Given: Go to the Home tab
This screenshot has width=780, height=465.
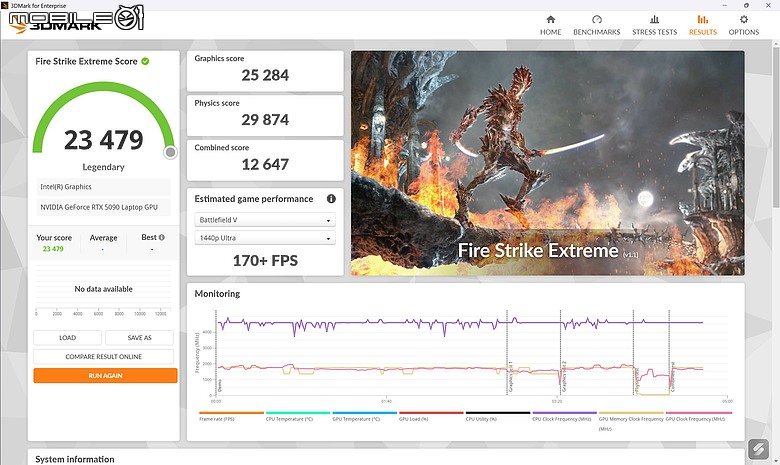Looking at the screenshot, I should (550, 25).
